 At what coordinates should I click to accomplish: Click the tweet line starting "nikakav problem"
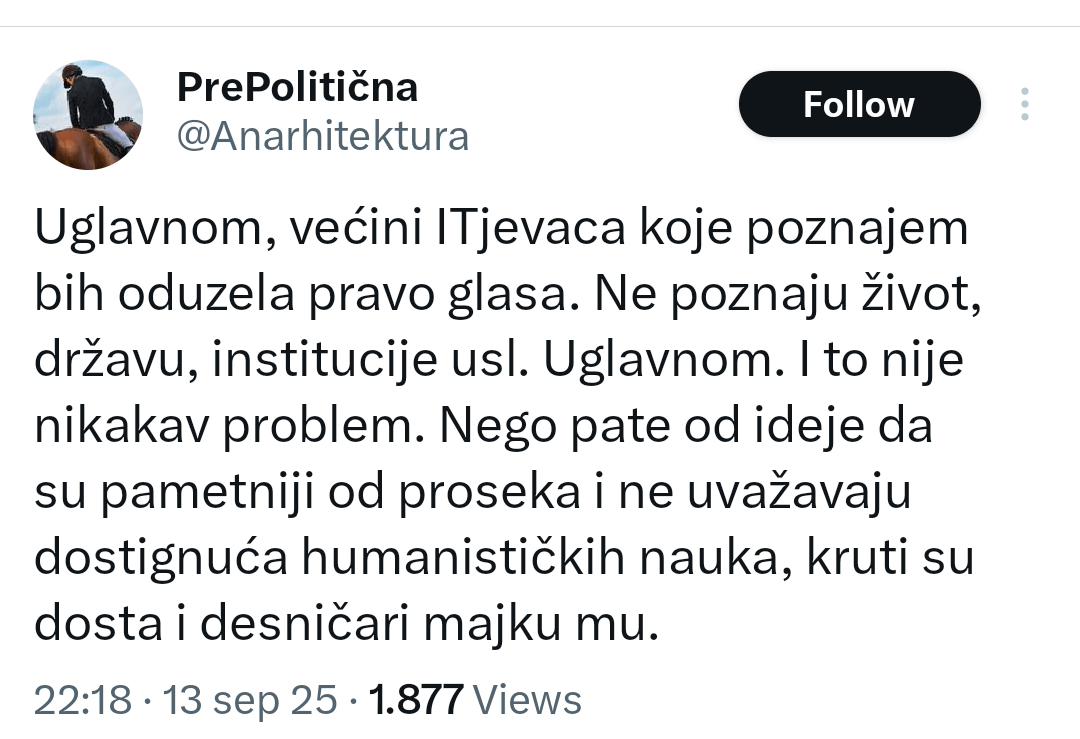[x=483, y=428]
